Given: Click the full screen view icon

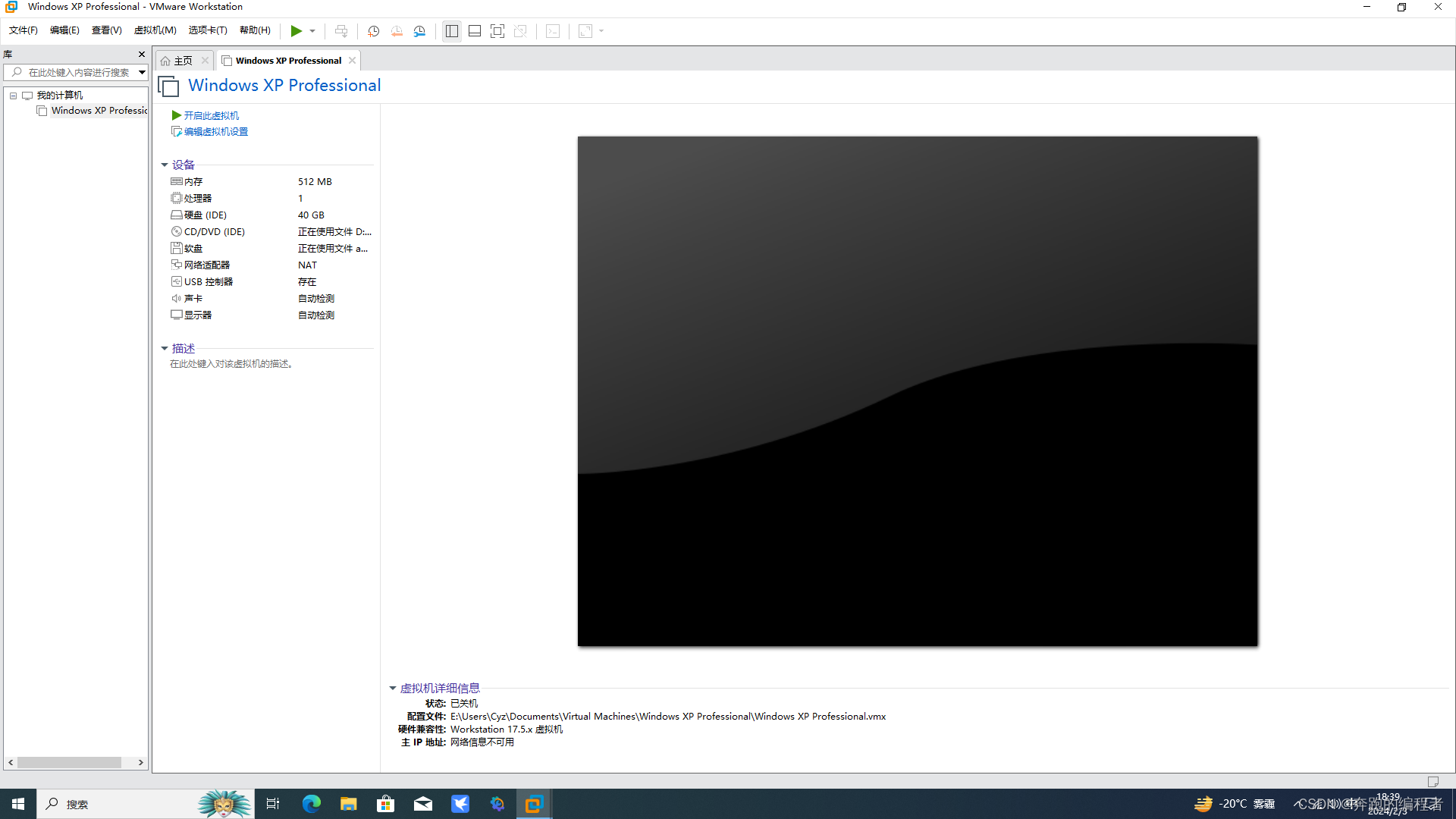Looking at the screenshot, I should point(497,31).
